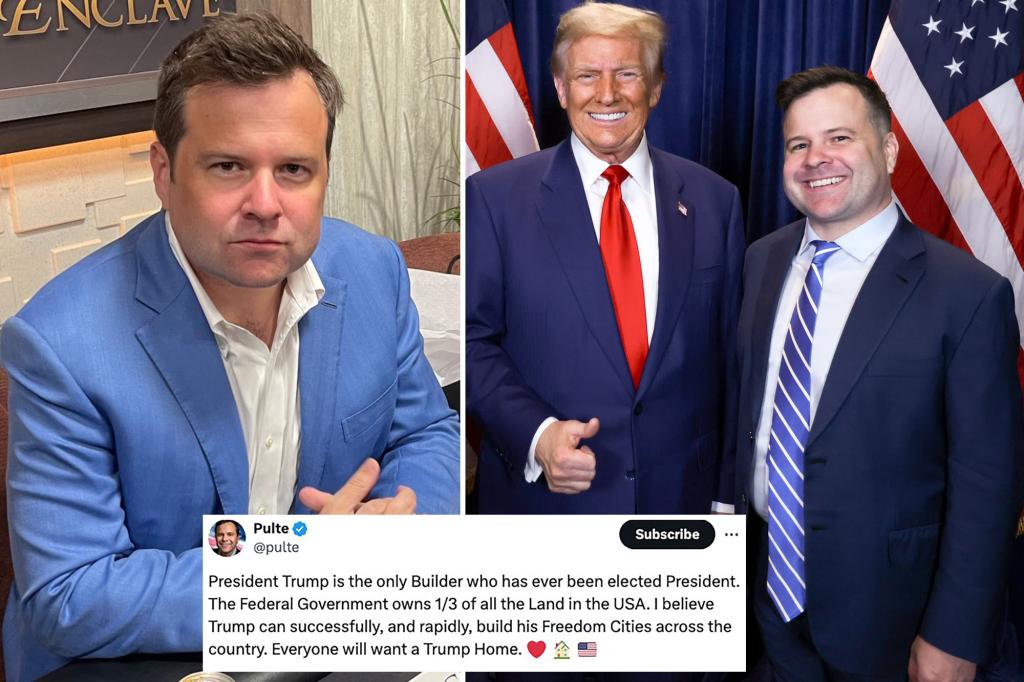
Task: Click the Pulte display name
Action: pyautogui.click(x=271, y=528)
